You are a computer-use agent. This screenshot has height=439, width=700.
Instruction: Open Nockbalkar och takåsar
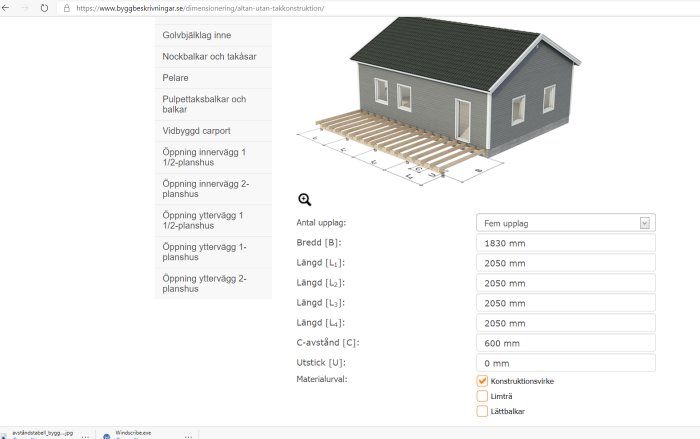(213, 57)
